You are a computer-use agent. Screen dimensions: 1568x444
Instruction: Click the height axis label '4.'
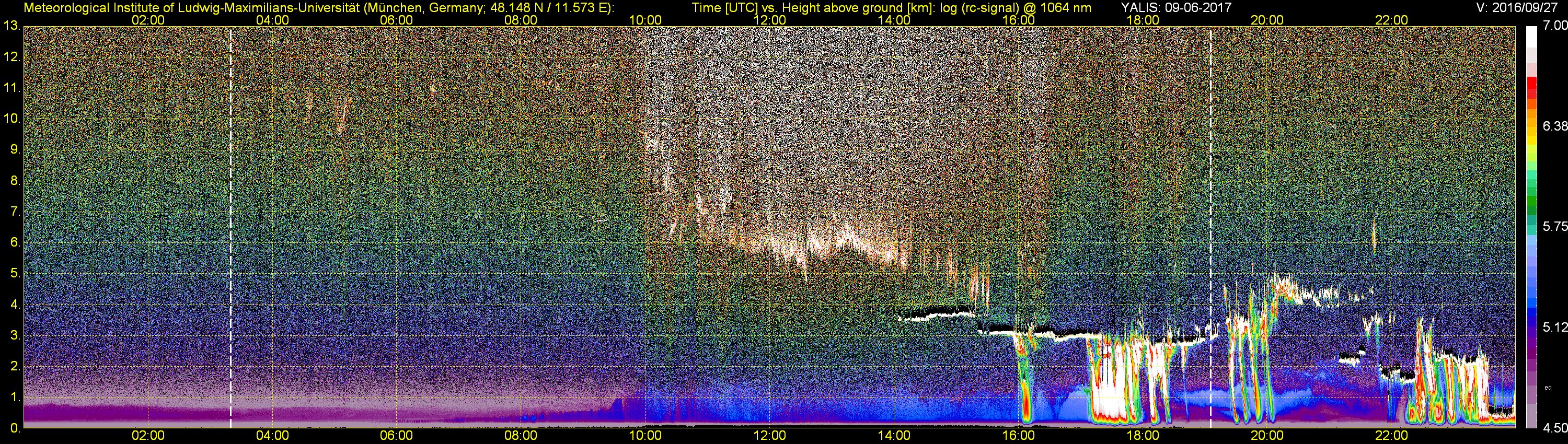(15, 304)
